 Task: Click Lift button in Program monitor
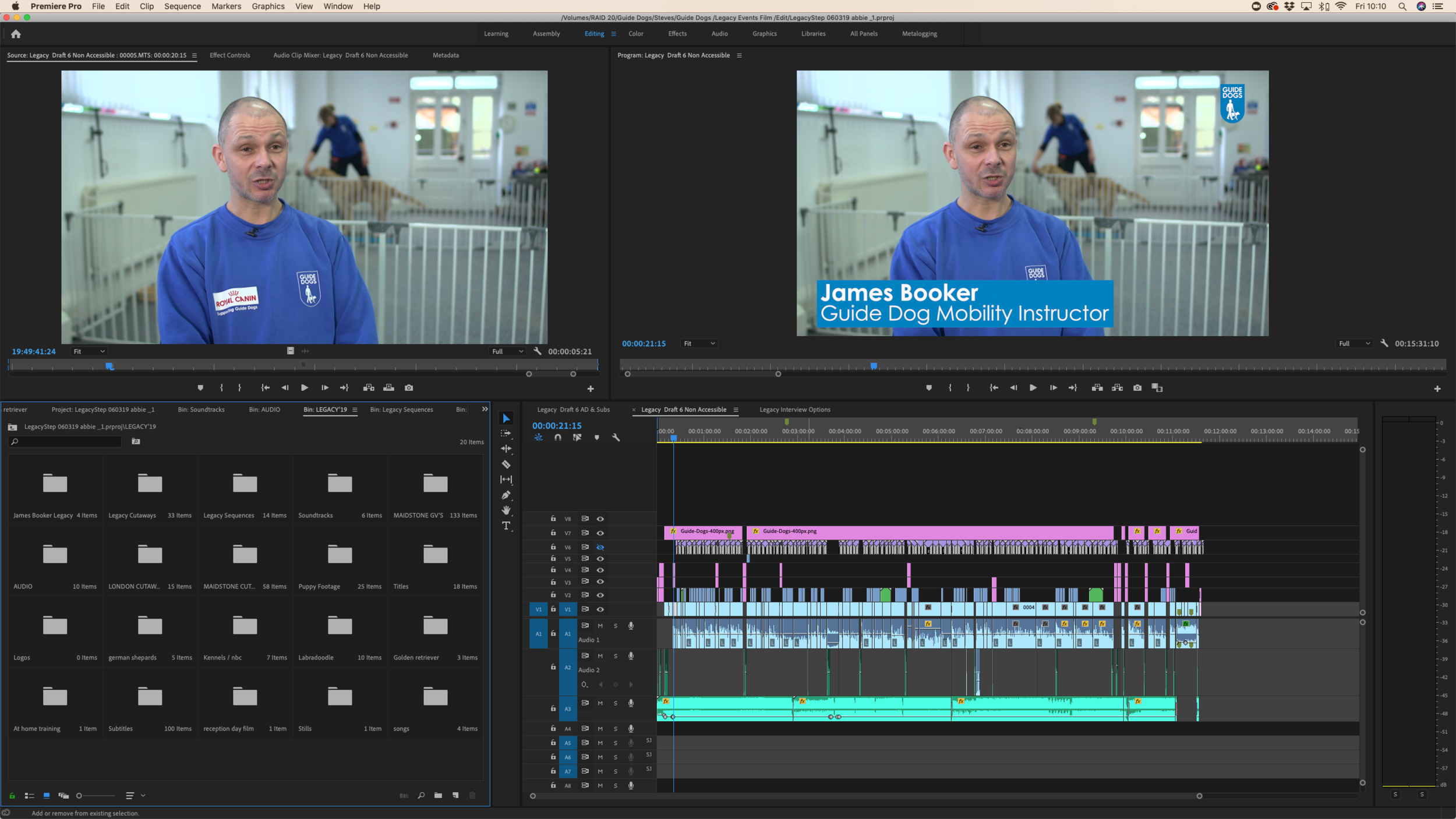pos(1097,387)
